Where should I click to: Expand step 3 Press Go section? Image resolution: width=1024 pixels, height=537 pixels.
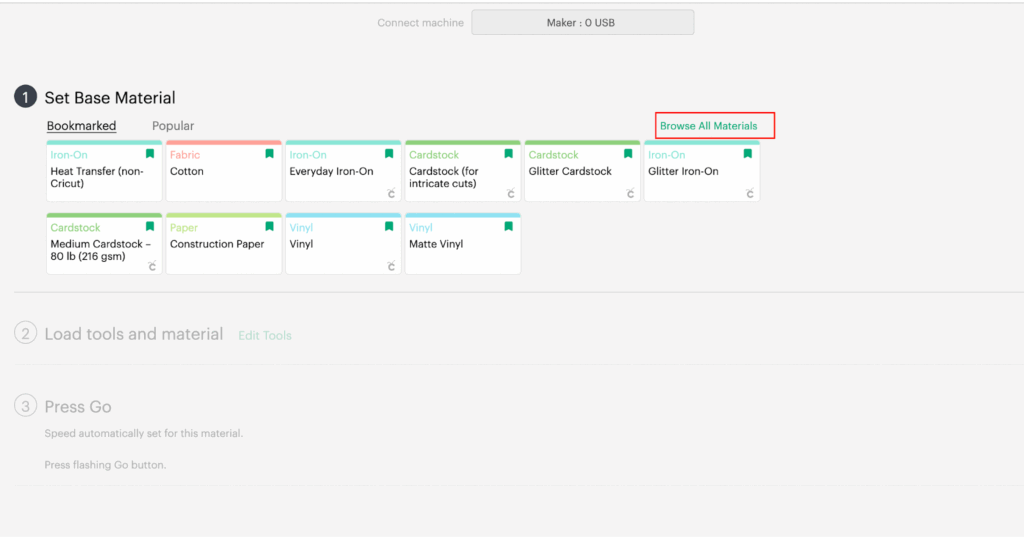[x=78, y=407]
